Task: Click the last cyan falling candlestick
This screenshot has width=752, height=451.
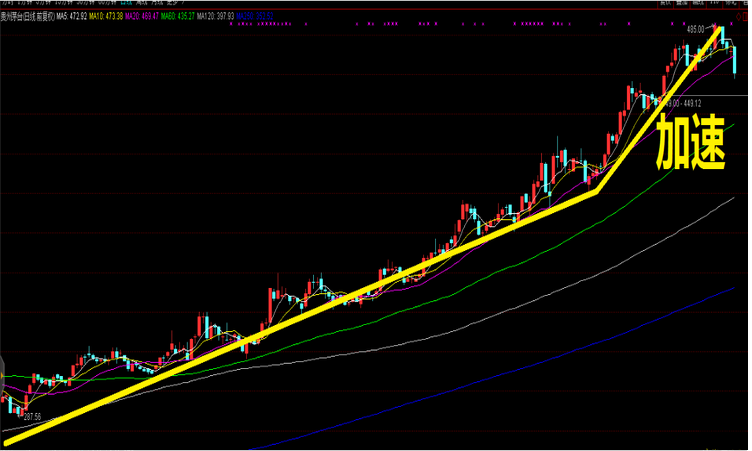Action: (x=734, y=60)
